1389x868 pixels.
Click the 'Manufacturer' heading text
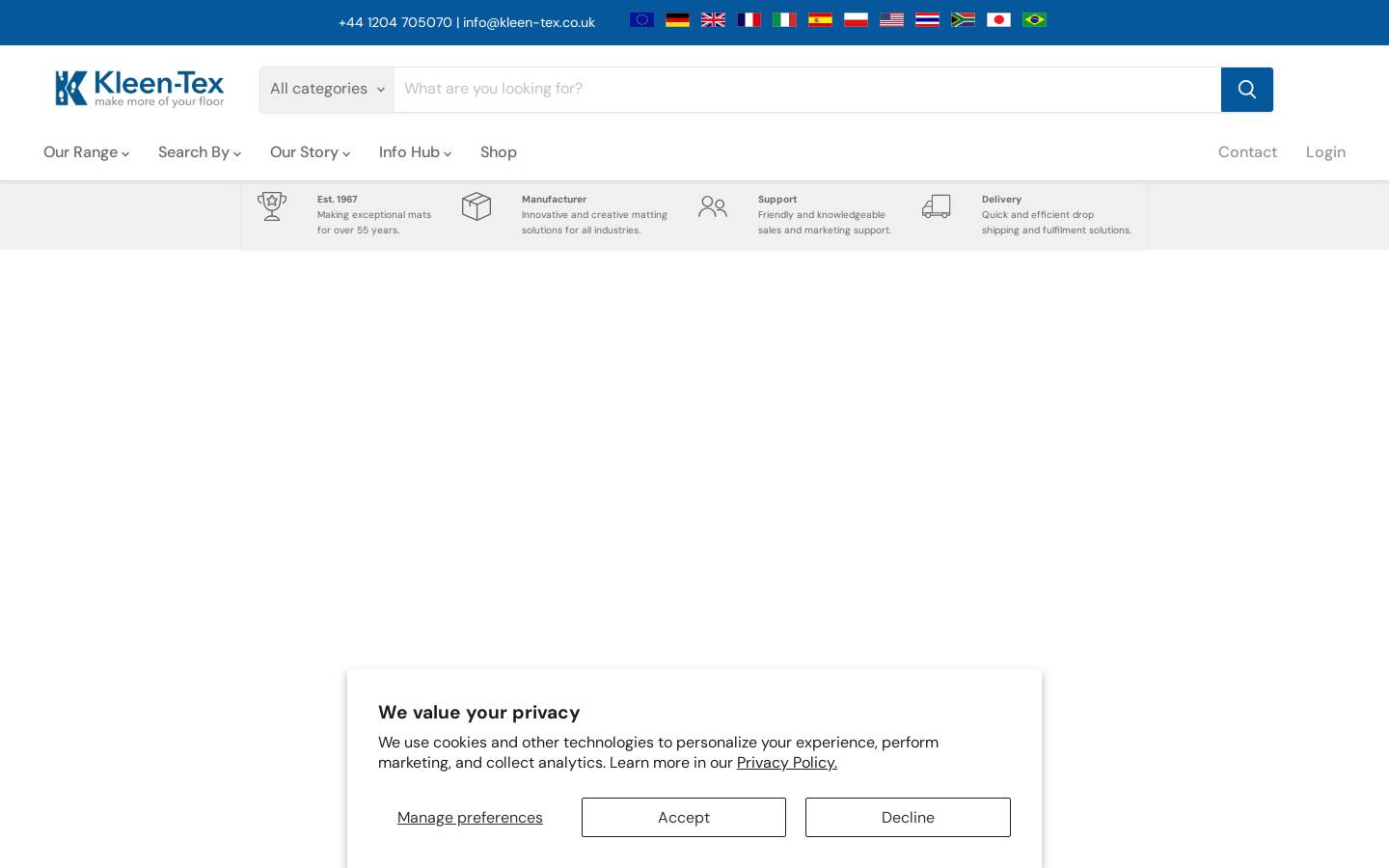[554, 200]
